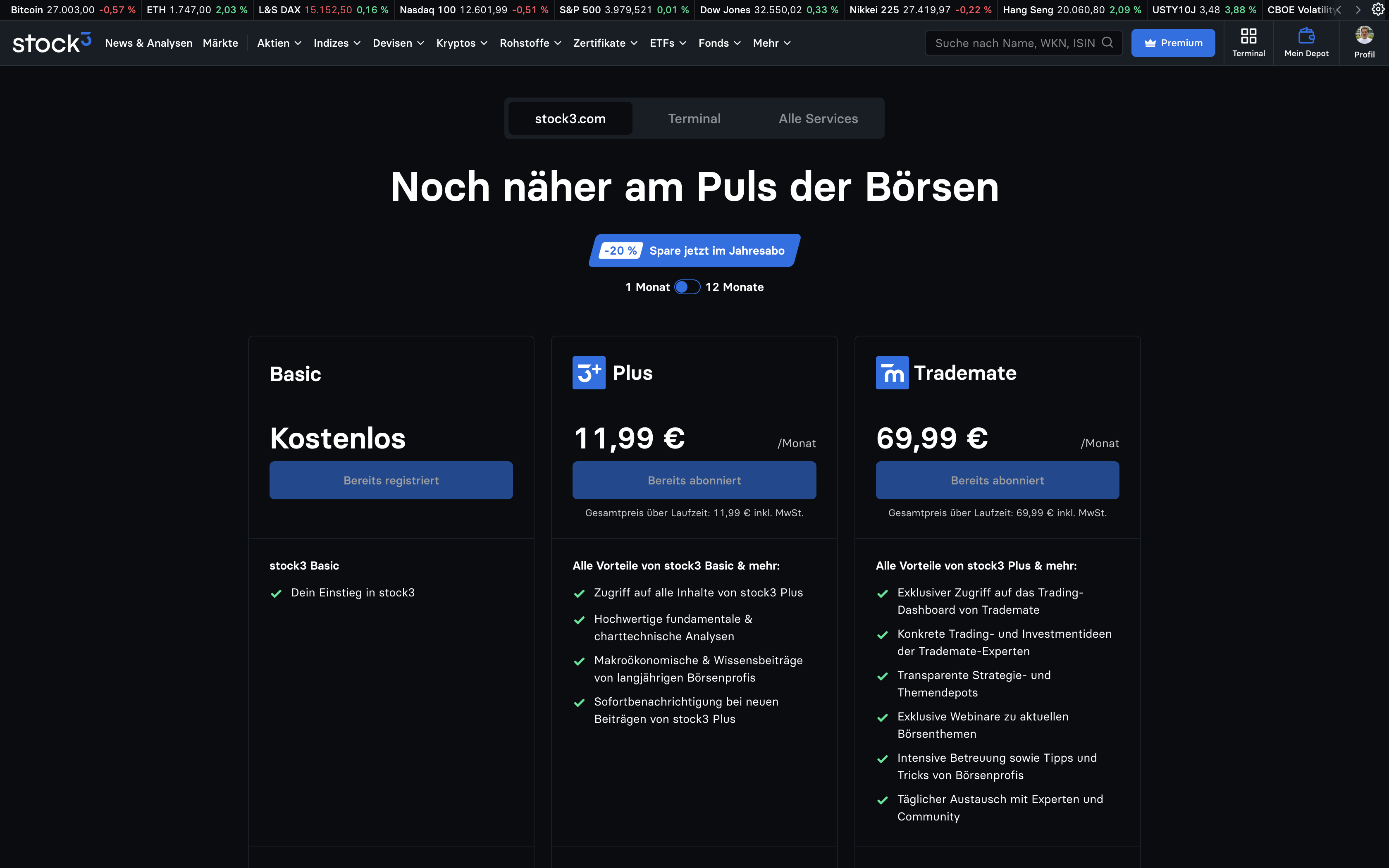Select the 12 Monate billing label

pyautogui.click(x=734, y=287)
